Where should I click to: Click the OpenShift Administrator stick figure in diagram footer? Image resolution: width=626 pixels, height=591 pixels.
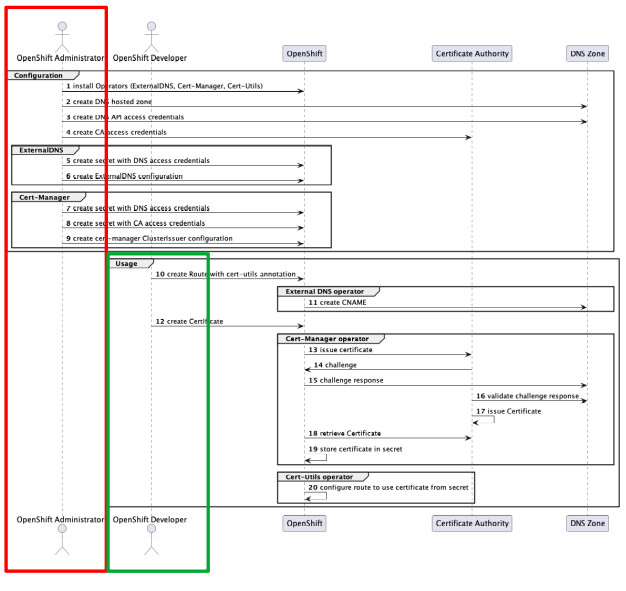(62, 539)
